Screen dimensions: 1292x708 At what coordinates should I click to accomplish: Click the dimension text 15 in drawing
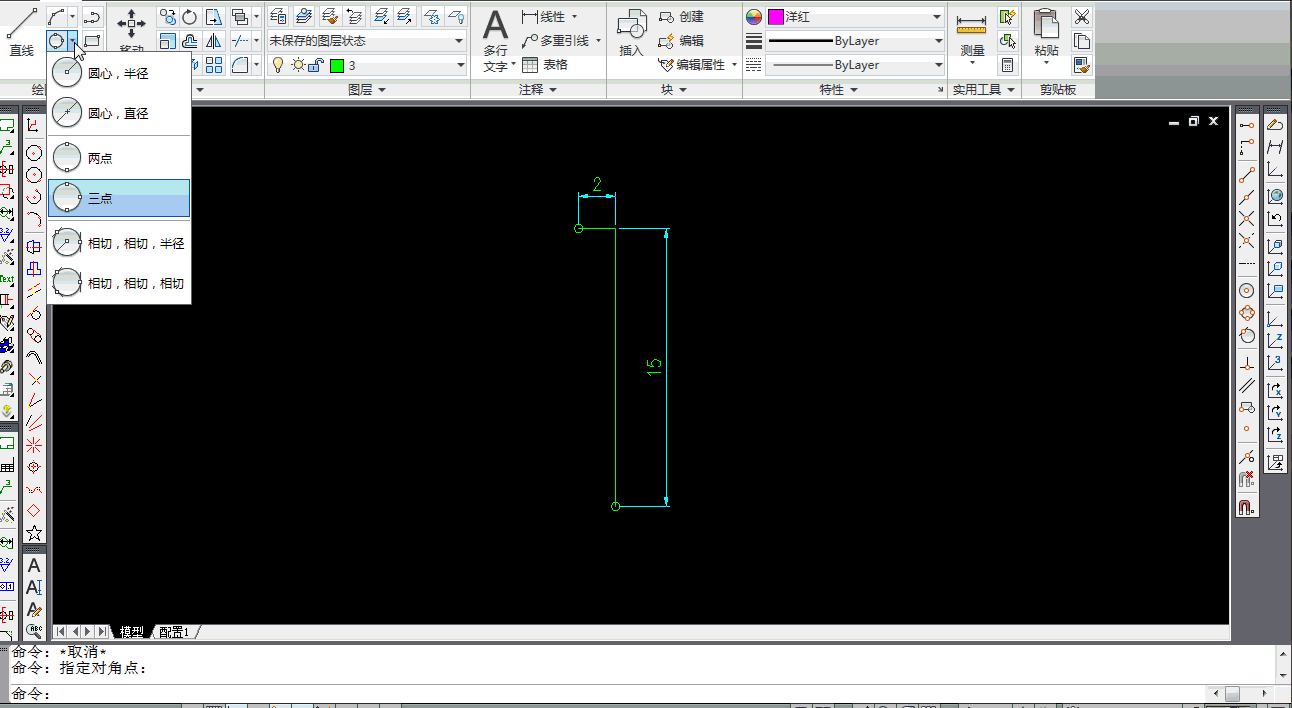pos(654,367)
